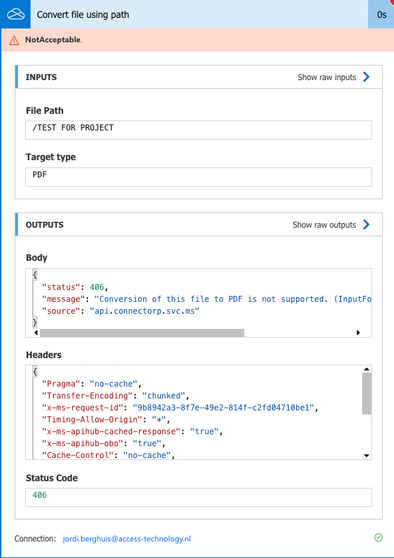Screen dimensions: 394x558
Task: Click the Connection: label
Action: click(35, 539)
